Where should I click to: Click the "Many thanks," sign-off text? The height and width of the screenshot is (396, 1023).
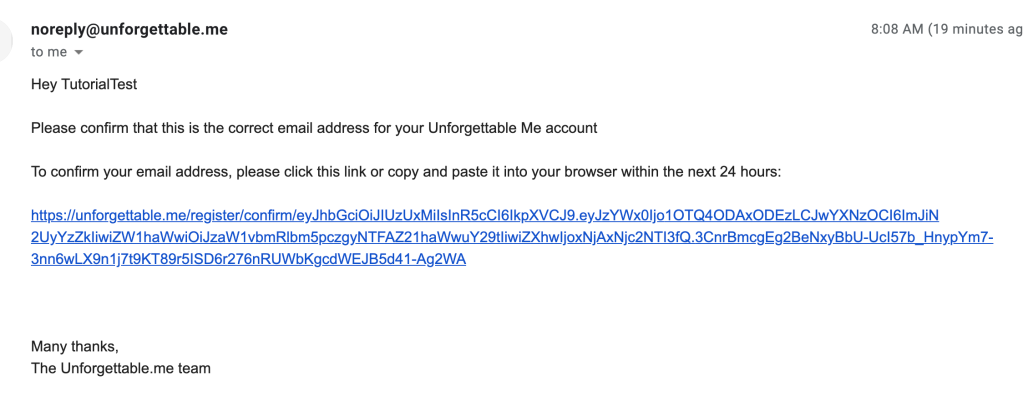(75, 346)
